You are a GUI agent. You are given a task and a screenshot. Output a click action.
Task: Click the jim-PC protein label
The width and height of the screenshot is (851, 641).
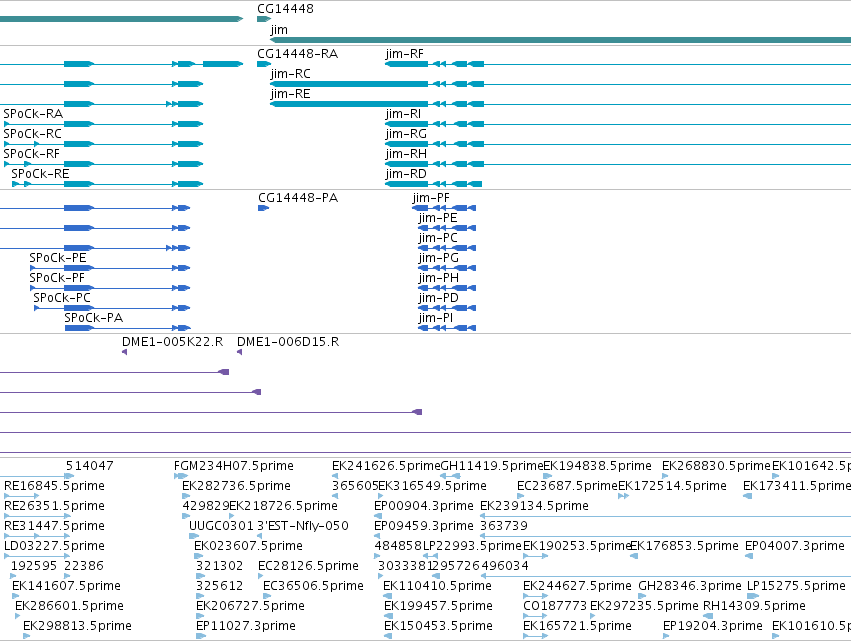tap(438, 238)
